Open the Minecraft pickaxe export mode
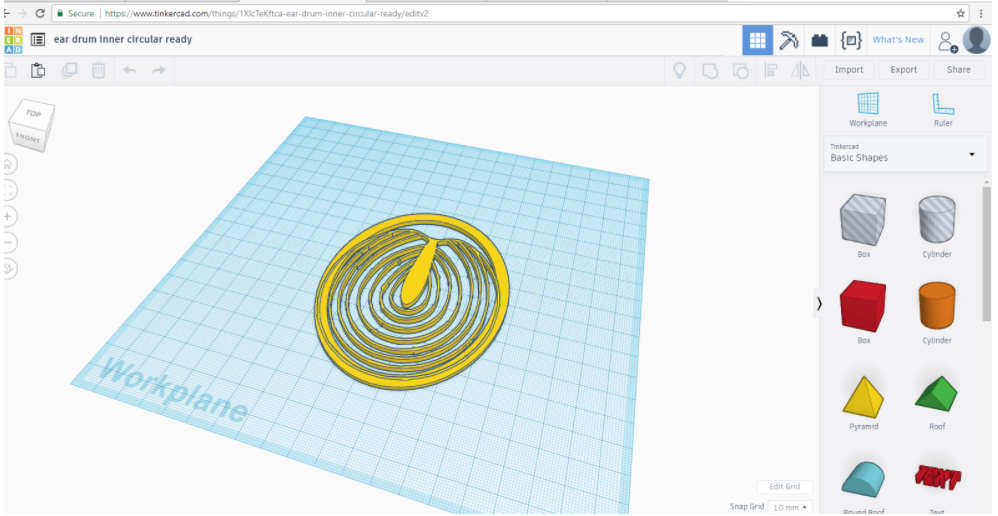Image resolution: width=998 pixels, height=516 pixels. click(x=789, y=40)
